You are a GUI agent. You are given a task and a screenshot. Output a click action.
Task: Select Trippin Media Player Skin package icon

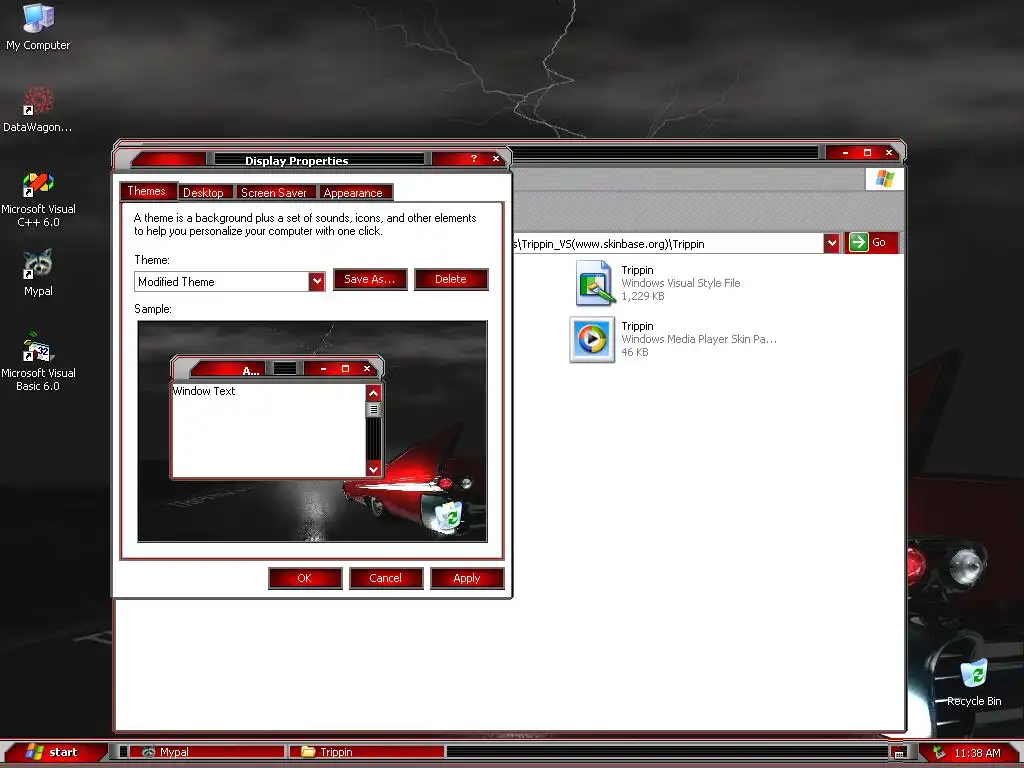click(x=592, y=340)
